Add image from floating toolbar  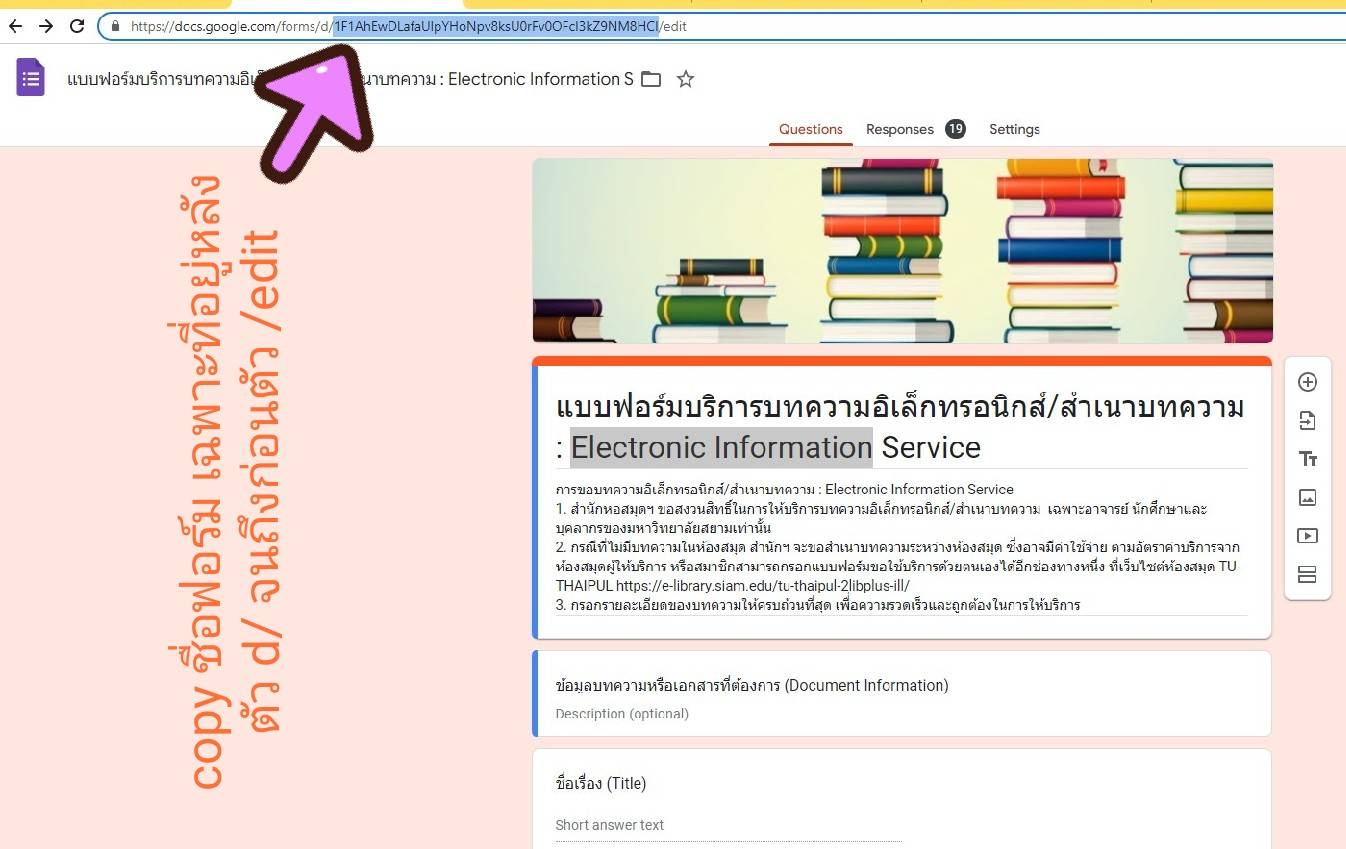[1307, 497]
